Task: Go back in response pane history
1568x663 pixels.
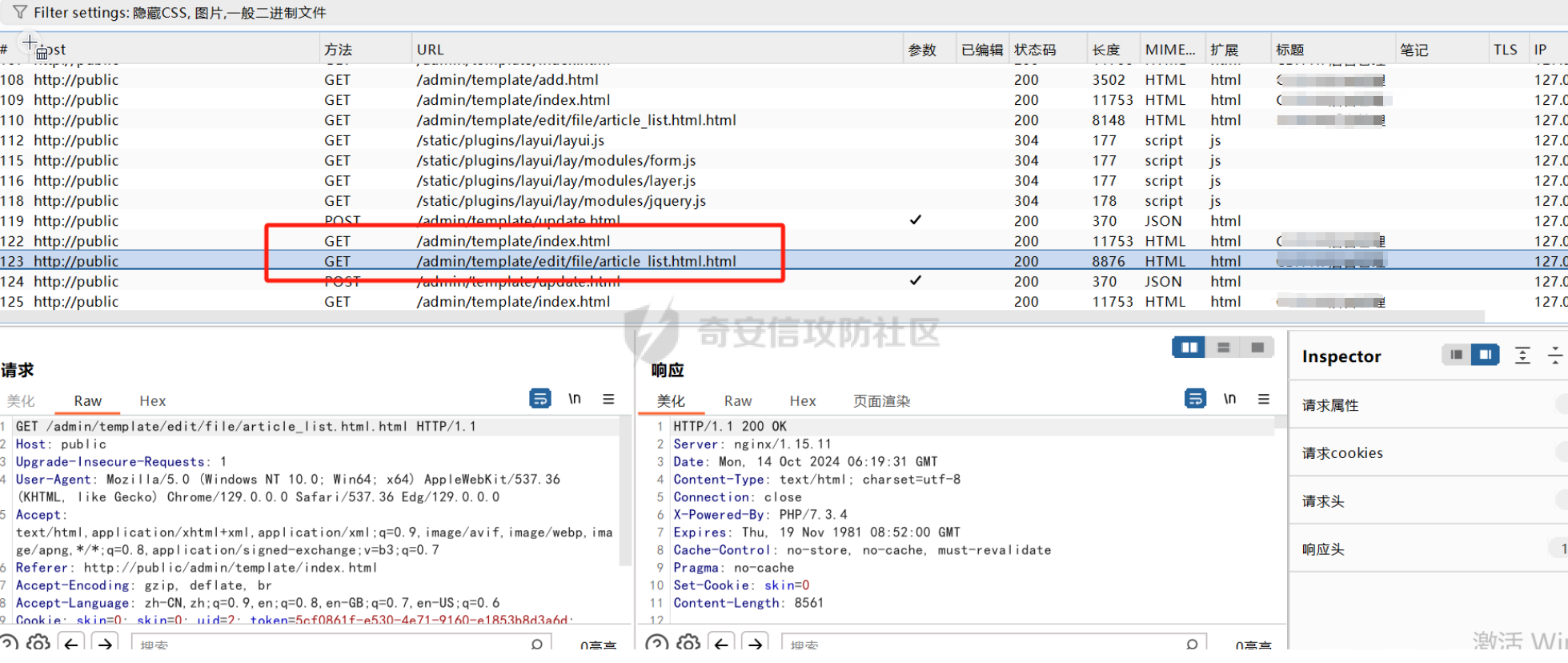Action: coord(722,643)
